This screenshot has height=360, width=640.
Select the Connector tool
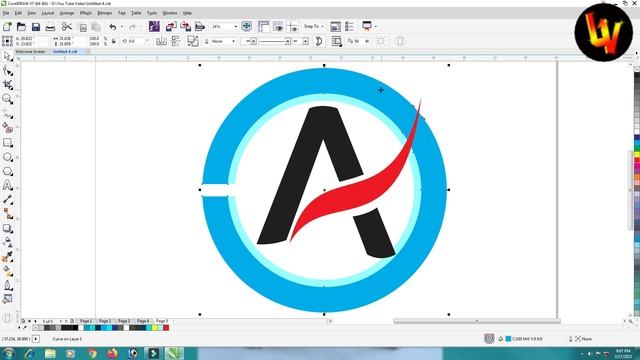7,214
